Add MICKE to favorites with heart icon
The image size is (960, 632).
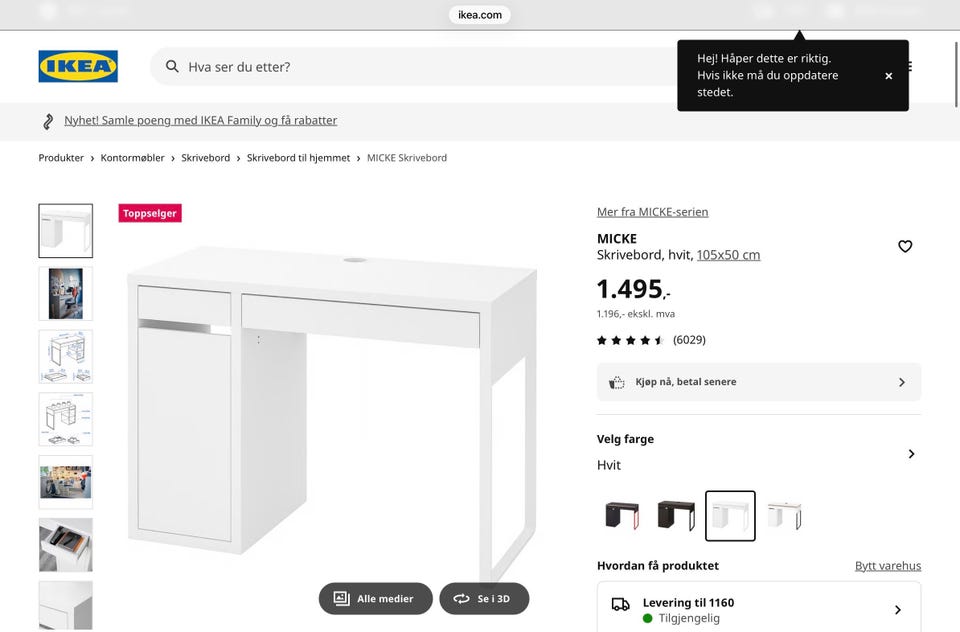[905, 247]
